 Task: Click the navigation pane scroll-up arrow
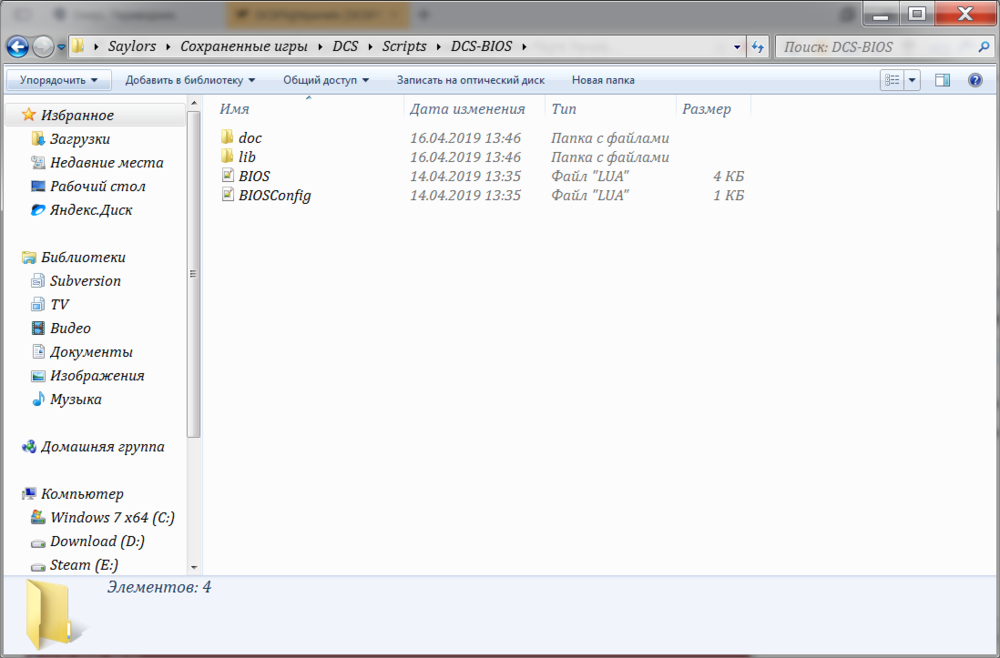pyautogui.click(x=193, y=103)
